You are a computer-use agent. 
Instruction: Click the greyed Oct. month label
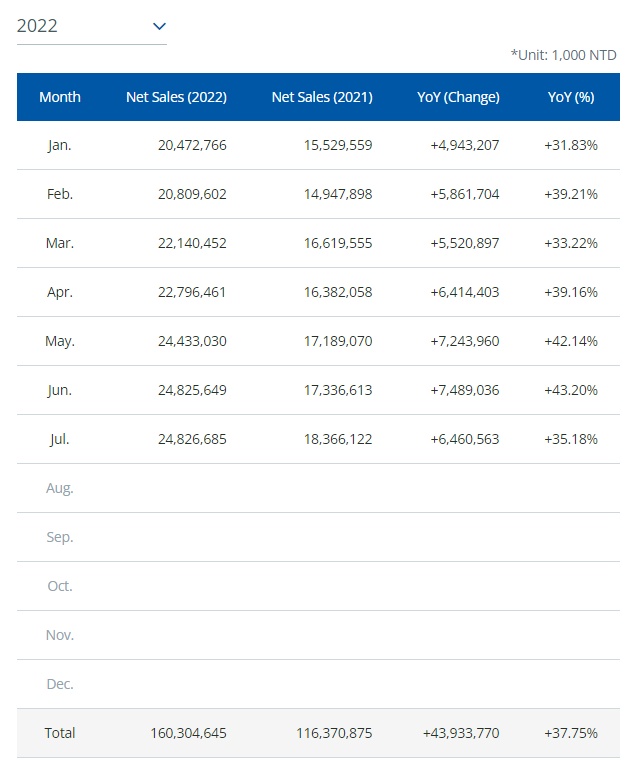coord(60,586)
